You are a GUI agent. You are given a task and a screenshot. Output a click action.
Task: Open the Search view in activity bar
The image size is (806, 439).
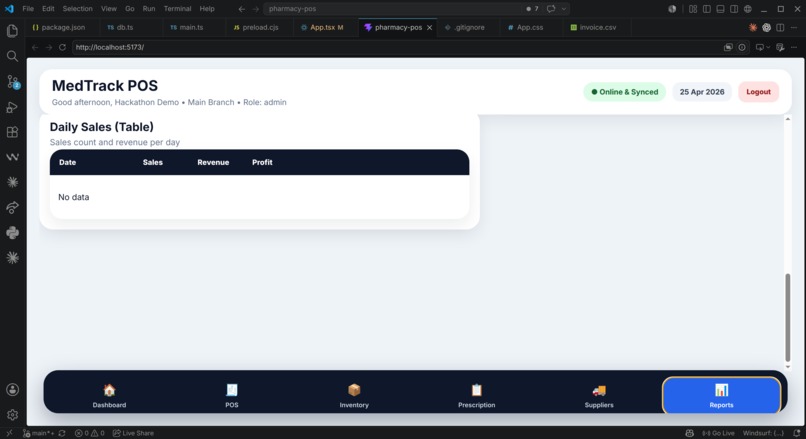12,56
